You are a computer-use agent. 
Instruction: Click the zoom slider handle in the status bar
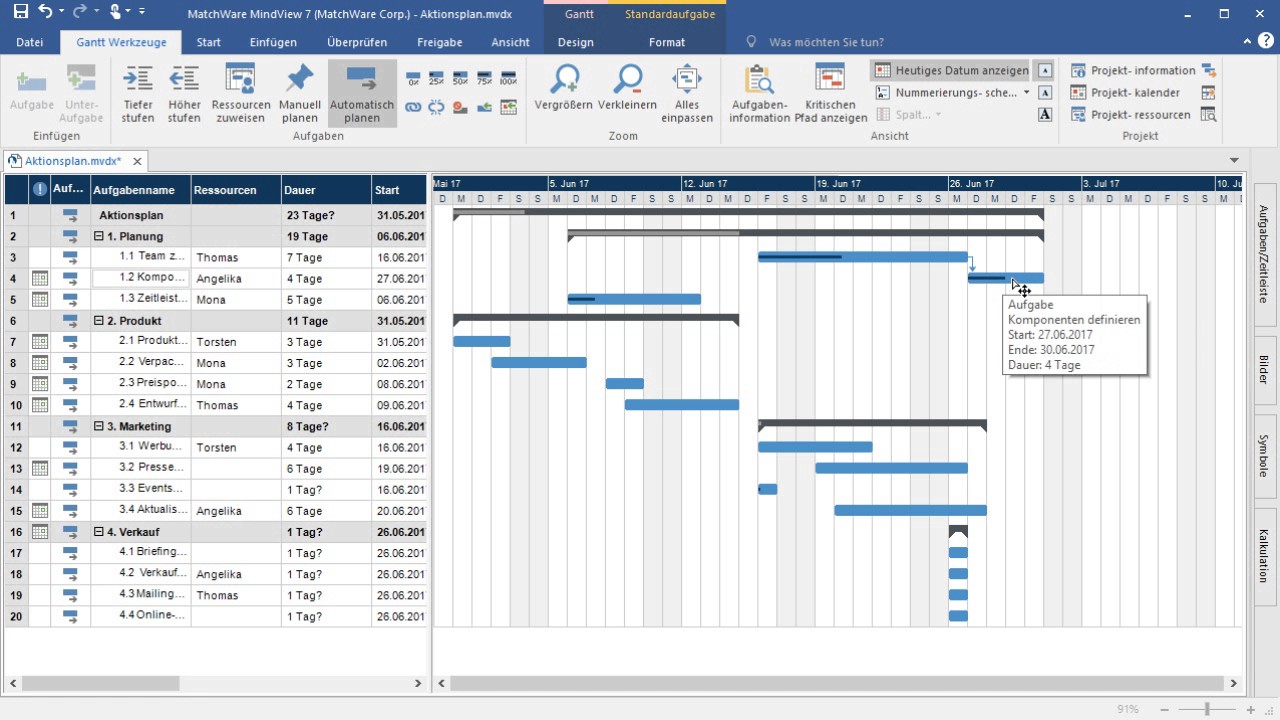point(1207,709)
